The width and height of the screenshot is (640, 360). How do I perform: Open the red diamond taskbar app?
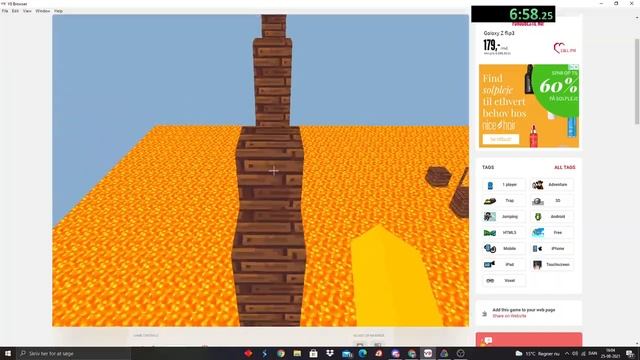(x=248, y=353)
